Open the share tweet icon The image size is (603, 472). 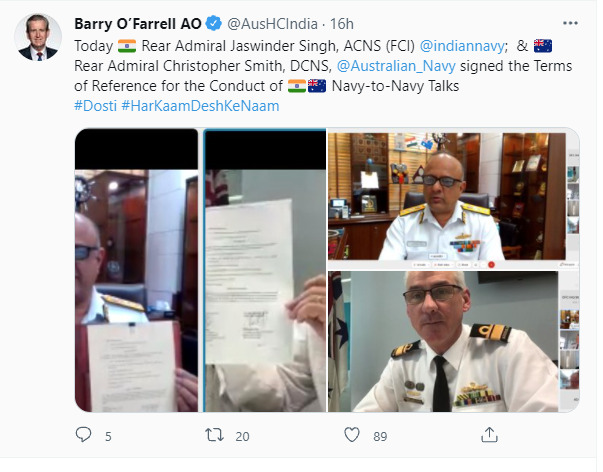489,435
